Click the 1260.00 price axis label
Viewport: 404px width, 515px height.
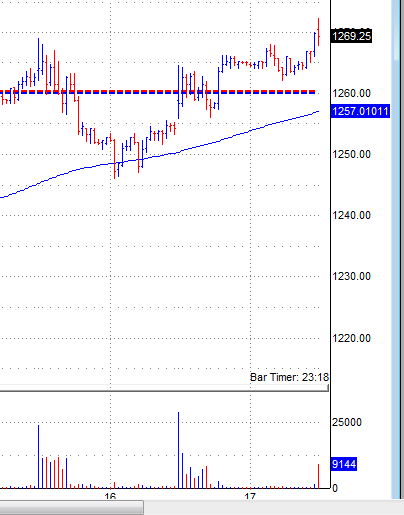[x=352, y=93]
